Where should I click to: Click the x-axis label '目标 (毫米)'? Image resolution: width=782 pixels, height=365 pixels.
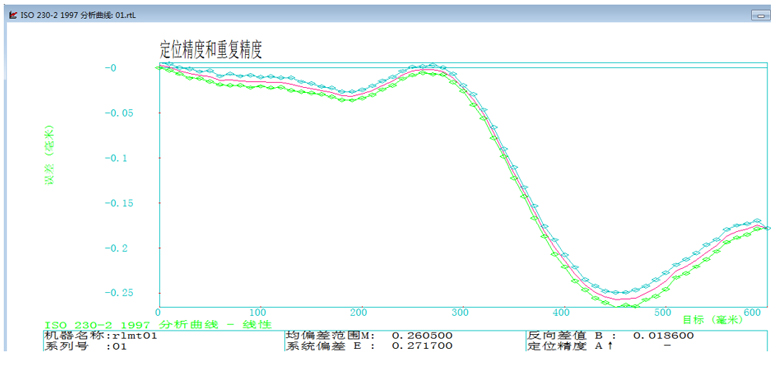coord(713,320)
